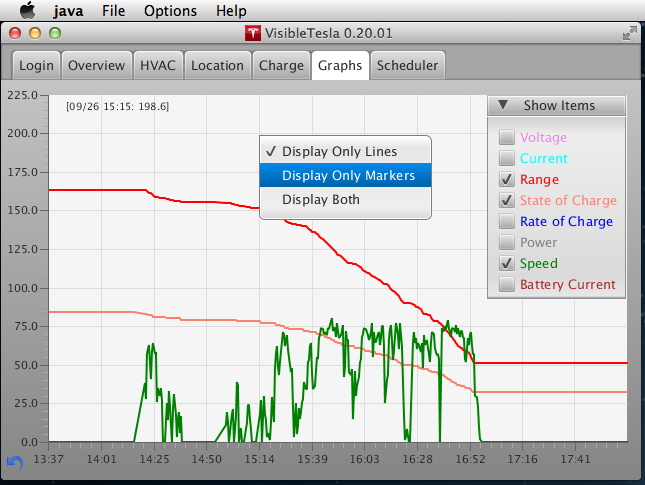Click the 100.0 y-axis label
Image resolution: width=645 pixels, height=485 pixels.
[22, 288]
